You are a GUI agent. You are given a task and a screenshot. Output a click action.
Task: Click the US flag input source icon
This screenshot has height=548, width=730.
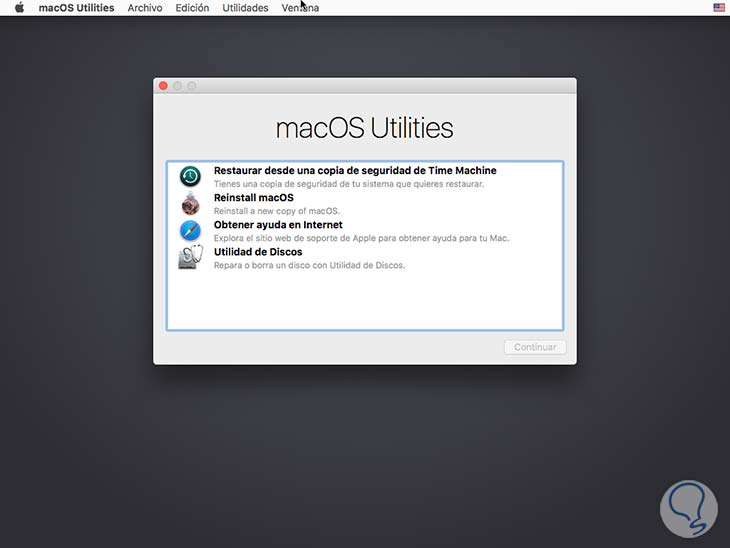point(719,7)
